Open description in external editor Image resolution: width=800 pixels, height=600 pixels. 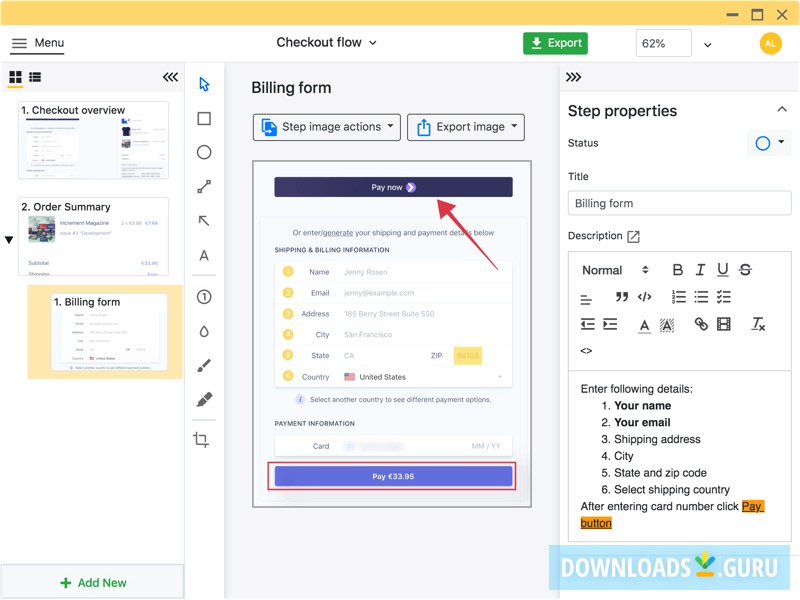tap(633, 236)
